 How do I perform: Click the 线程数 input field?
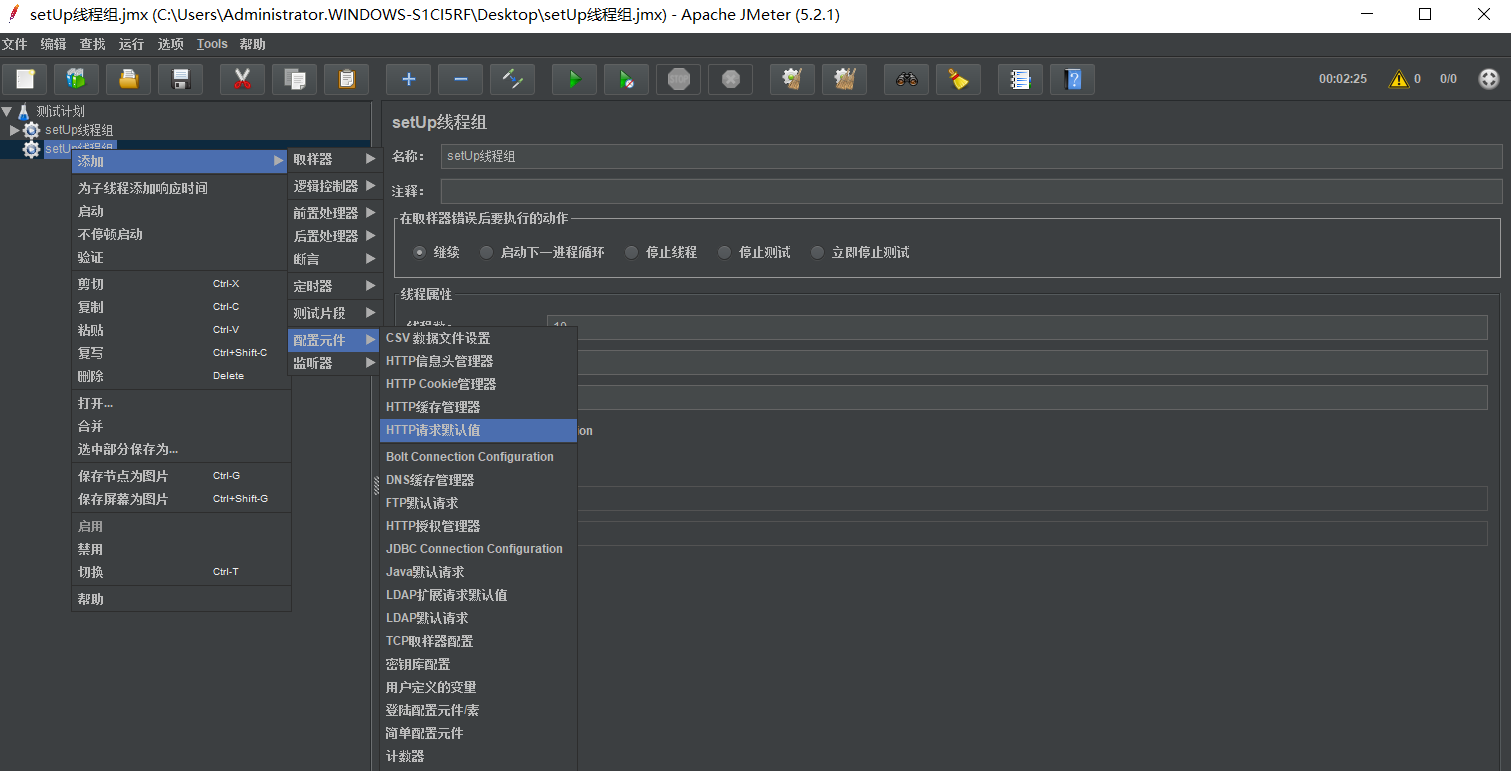[1017, 327]
